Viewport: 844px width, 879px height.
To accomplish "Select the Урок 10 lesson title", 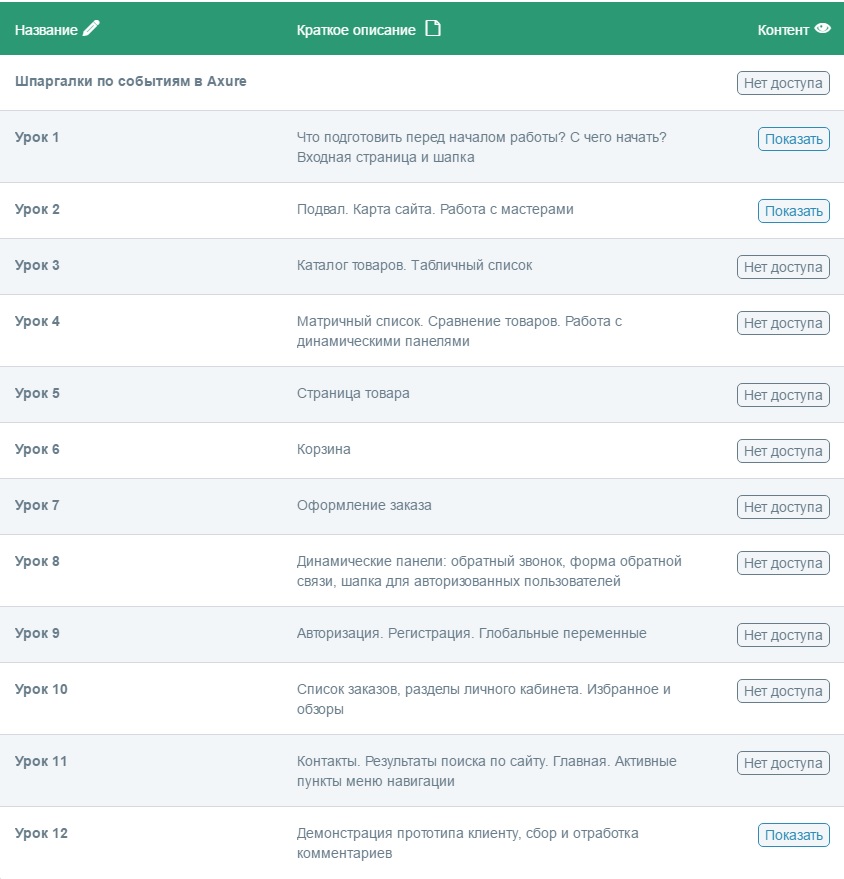I will [41, 689].
